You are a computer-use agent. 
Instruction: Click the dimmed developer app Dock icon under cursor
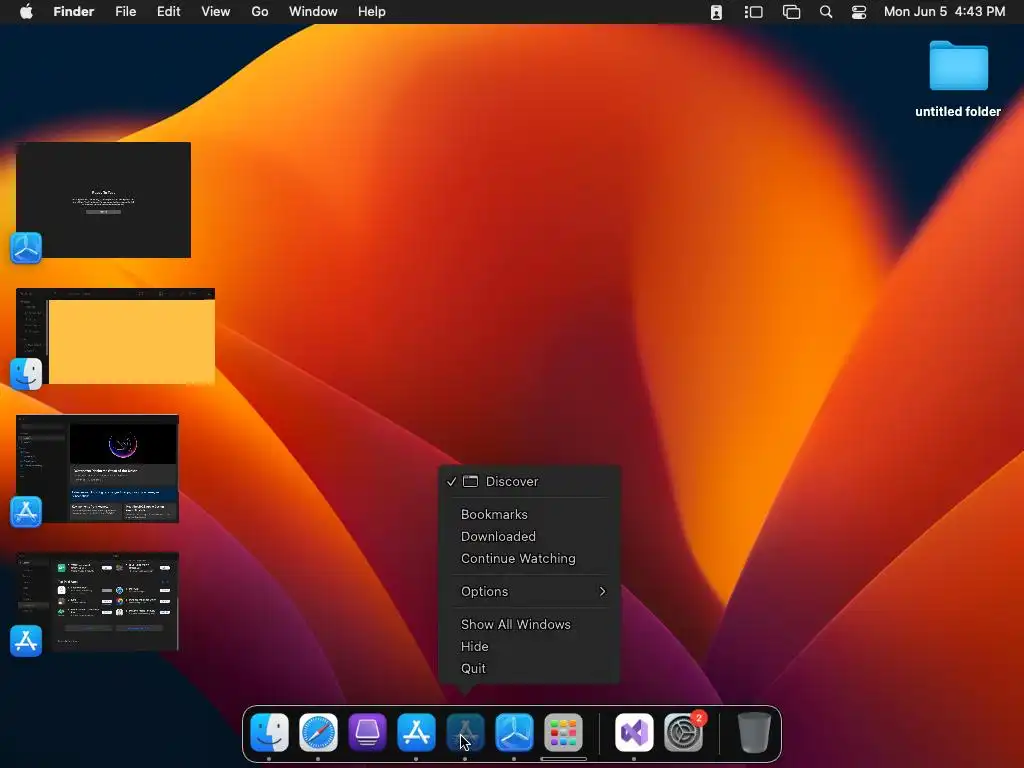465,732
